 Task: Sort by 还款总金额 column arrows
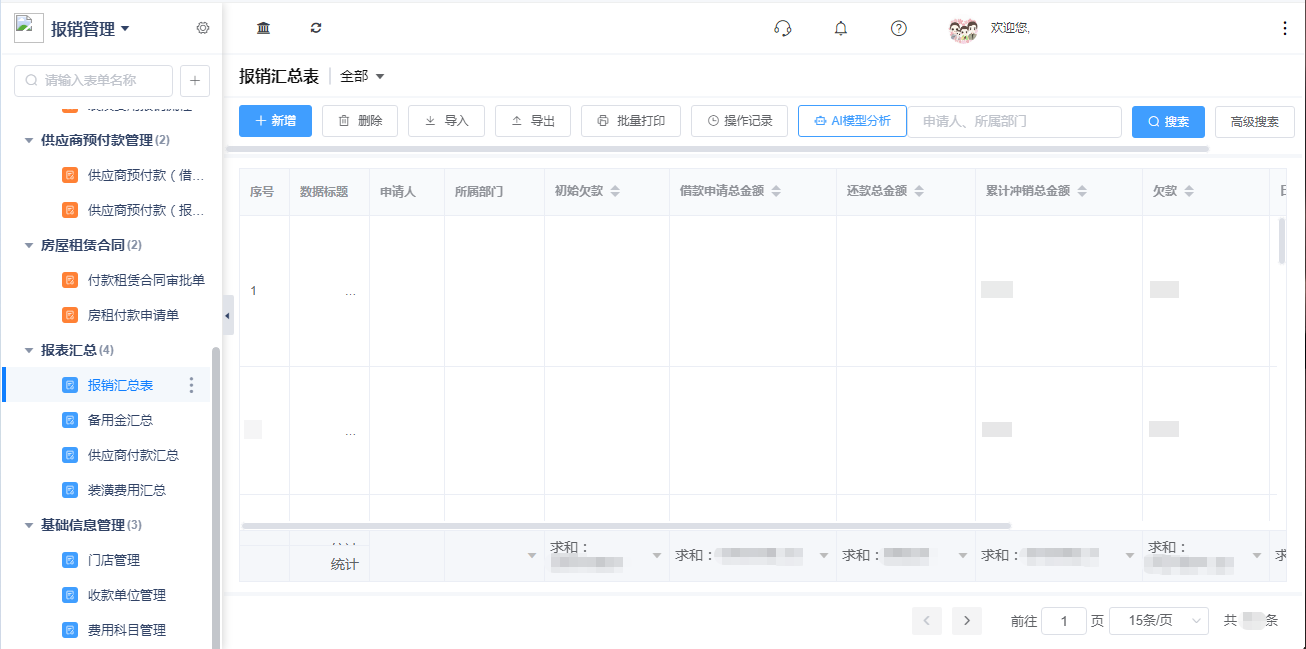pos(919,191)
